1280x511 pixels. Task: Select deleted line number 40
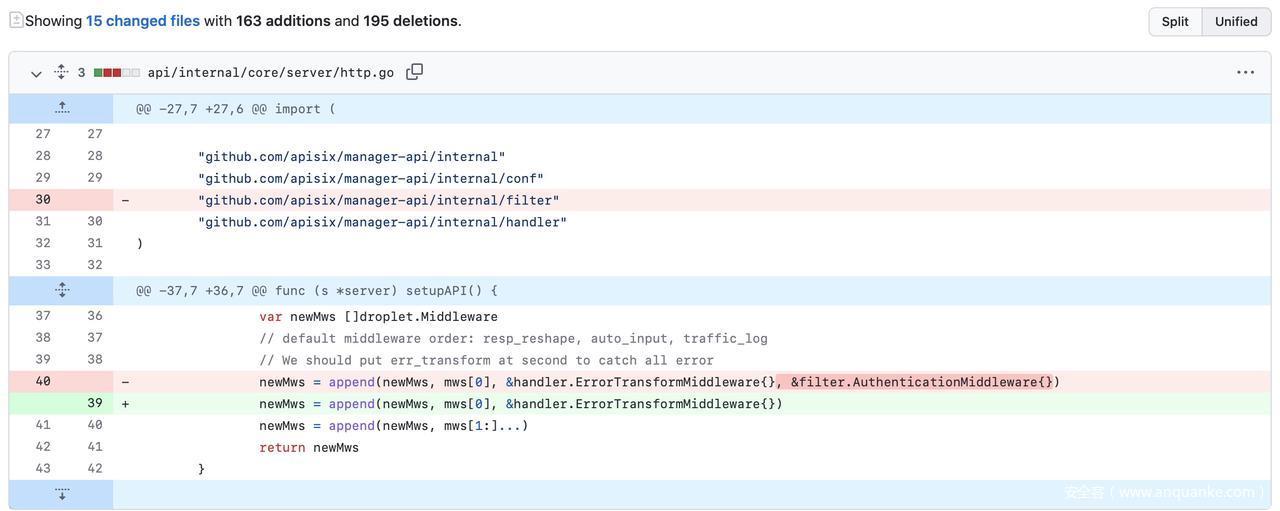tap(43, 381)
